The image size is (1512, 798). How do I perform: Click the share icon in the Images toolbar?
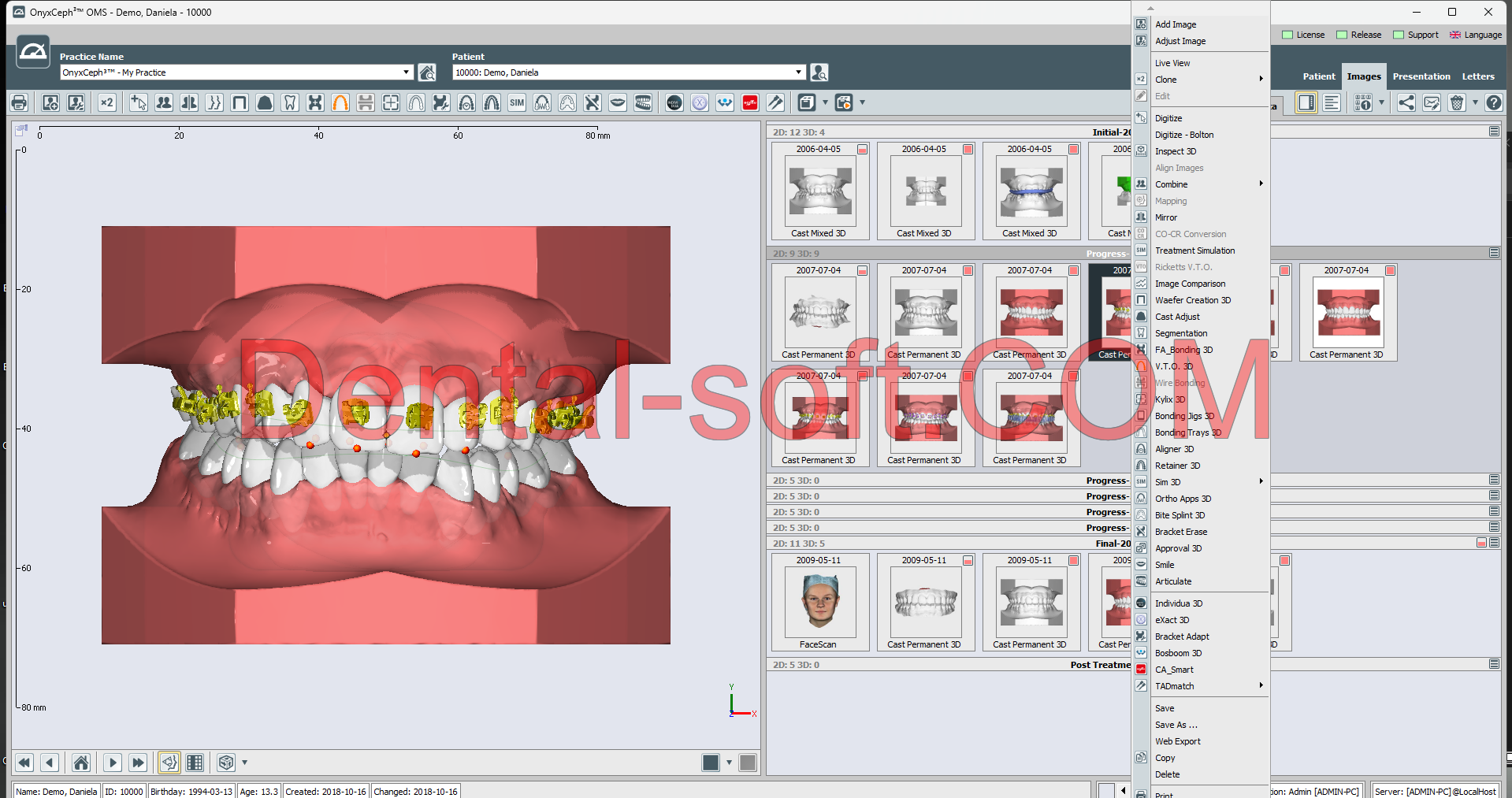(1406, 102)
